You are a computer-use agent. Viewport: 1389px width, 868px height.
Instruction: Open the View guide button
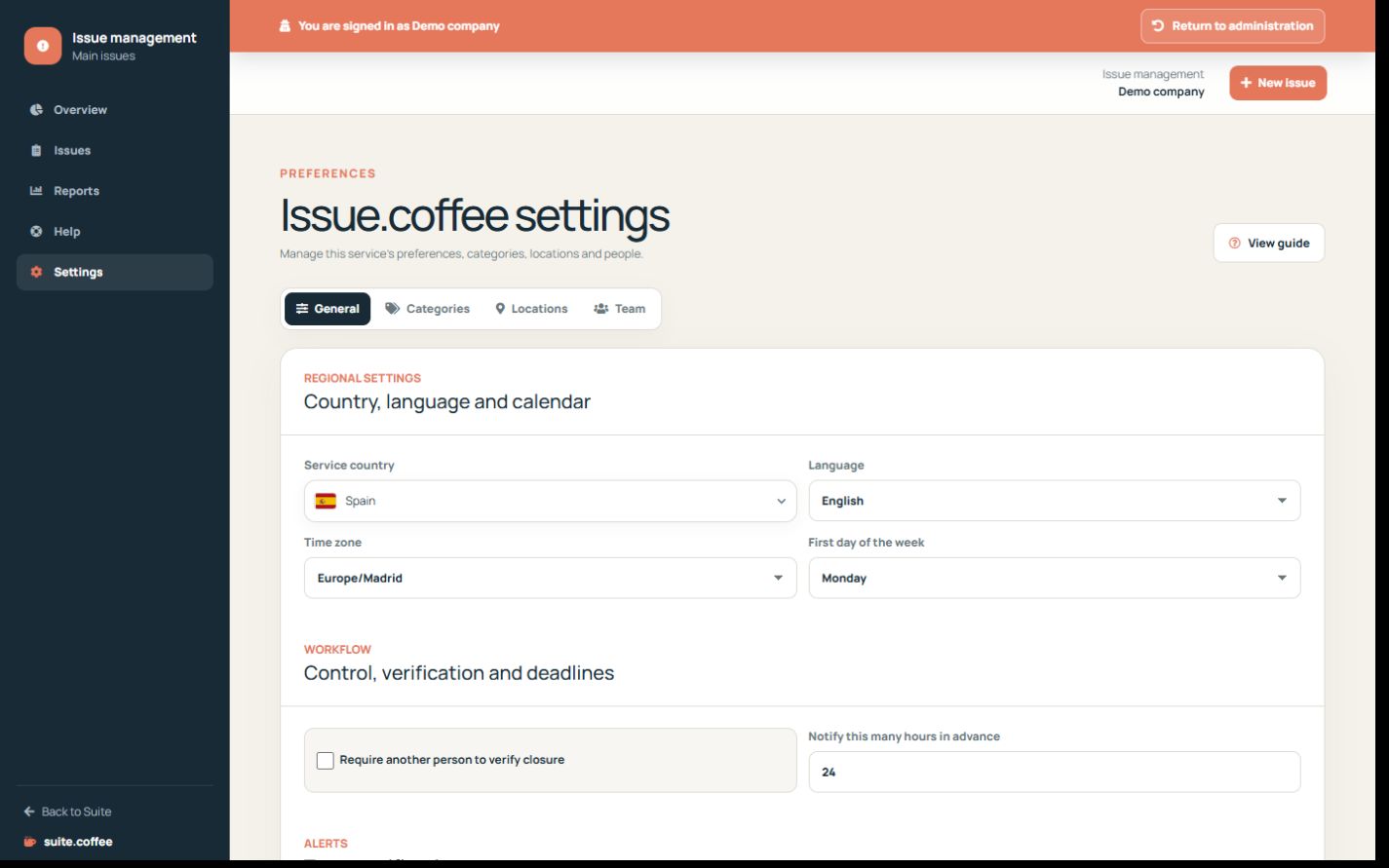pos(1269,244)
